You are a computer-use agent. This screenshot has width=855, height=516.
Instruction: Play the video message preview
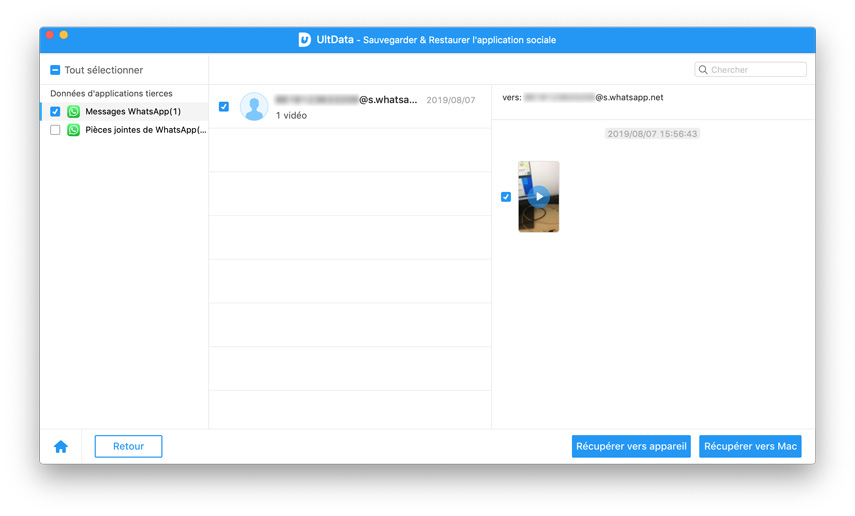539,196
